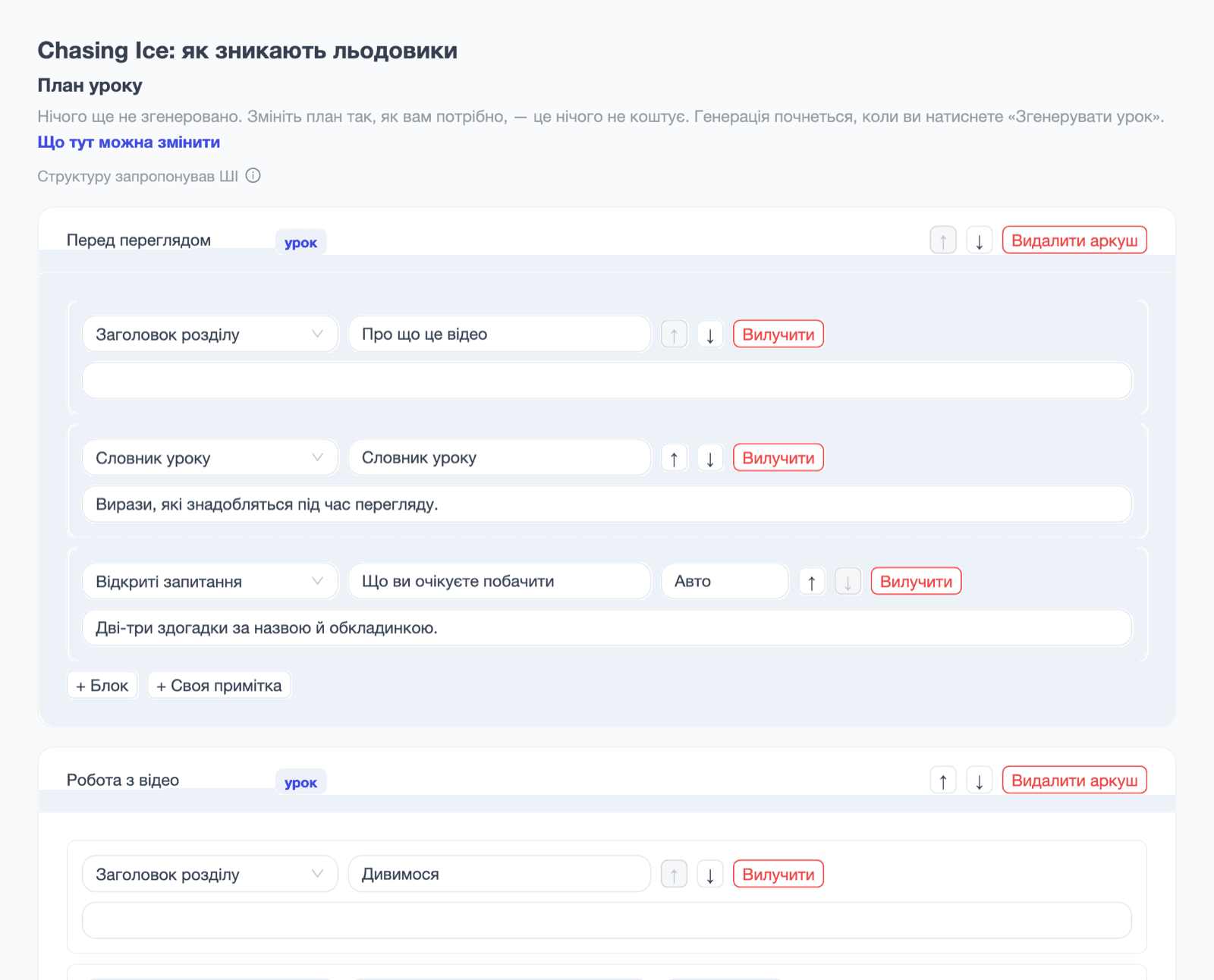Click empty description under 'Про що це відео'
Image resolution: width=1214 pixels, height=980 pixels.
pyautogui.click(x=607, y=381)
